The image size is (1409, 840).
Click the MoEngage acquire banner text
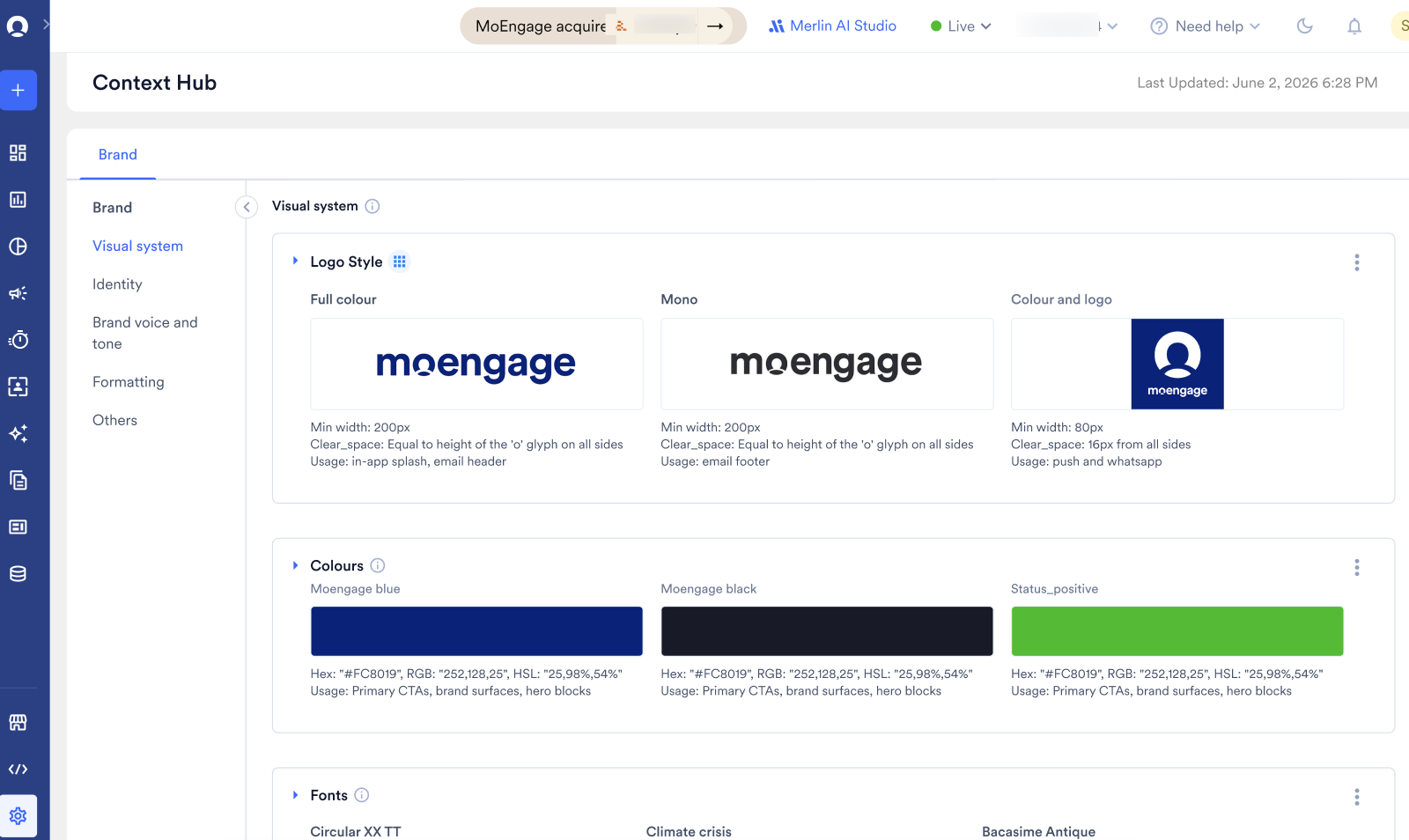click(x=541, y=26)
